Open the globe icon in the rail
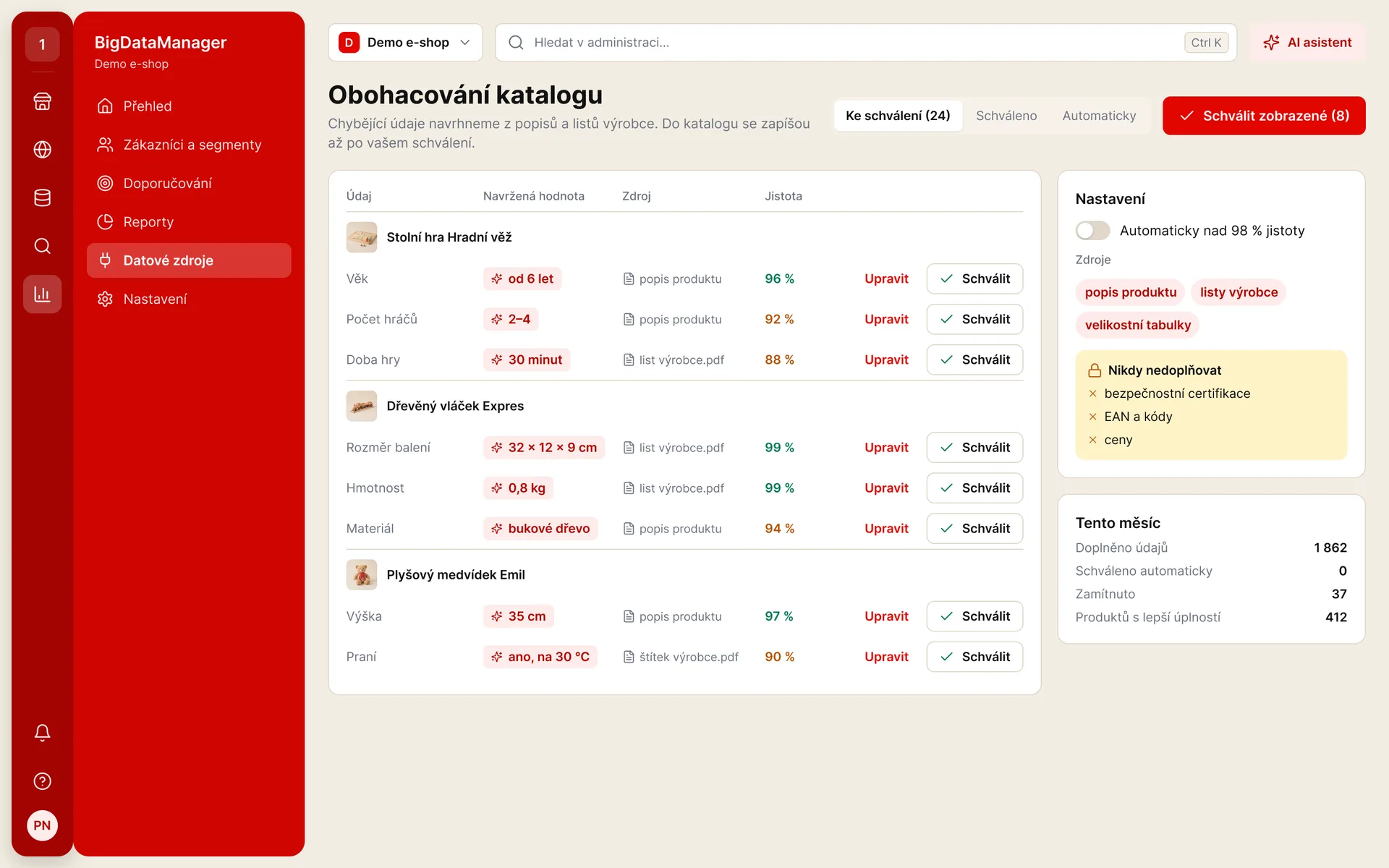This screenshot has width=1389, height=868. tap(42, 150)
